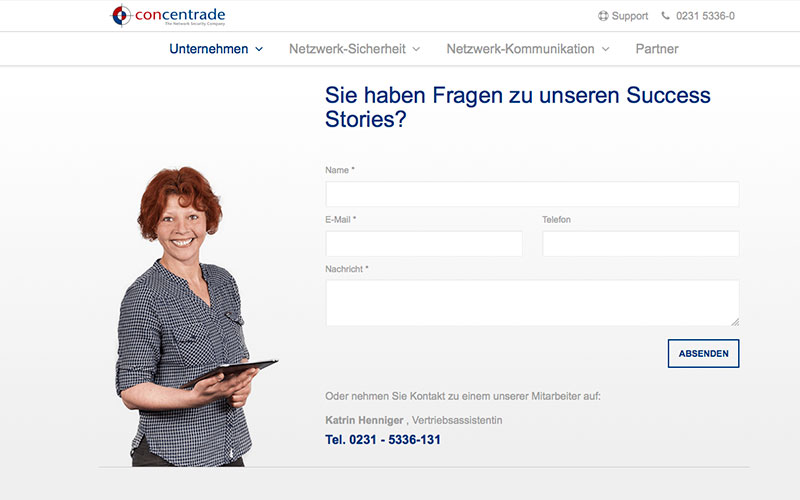Click the Support lifebuoy icon

[x=603, y=16]
